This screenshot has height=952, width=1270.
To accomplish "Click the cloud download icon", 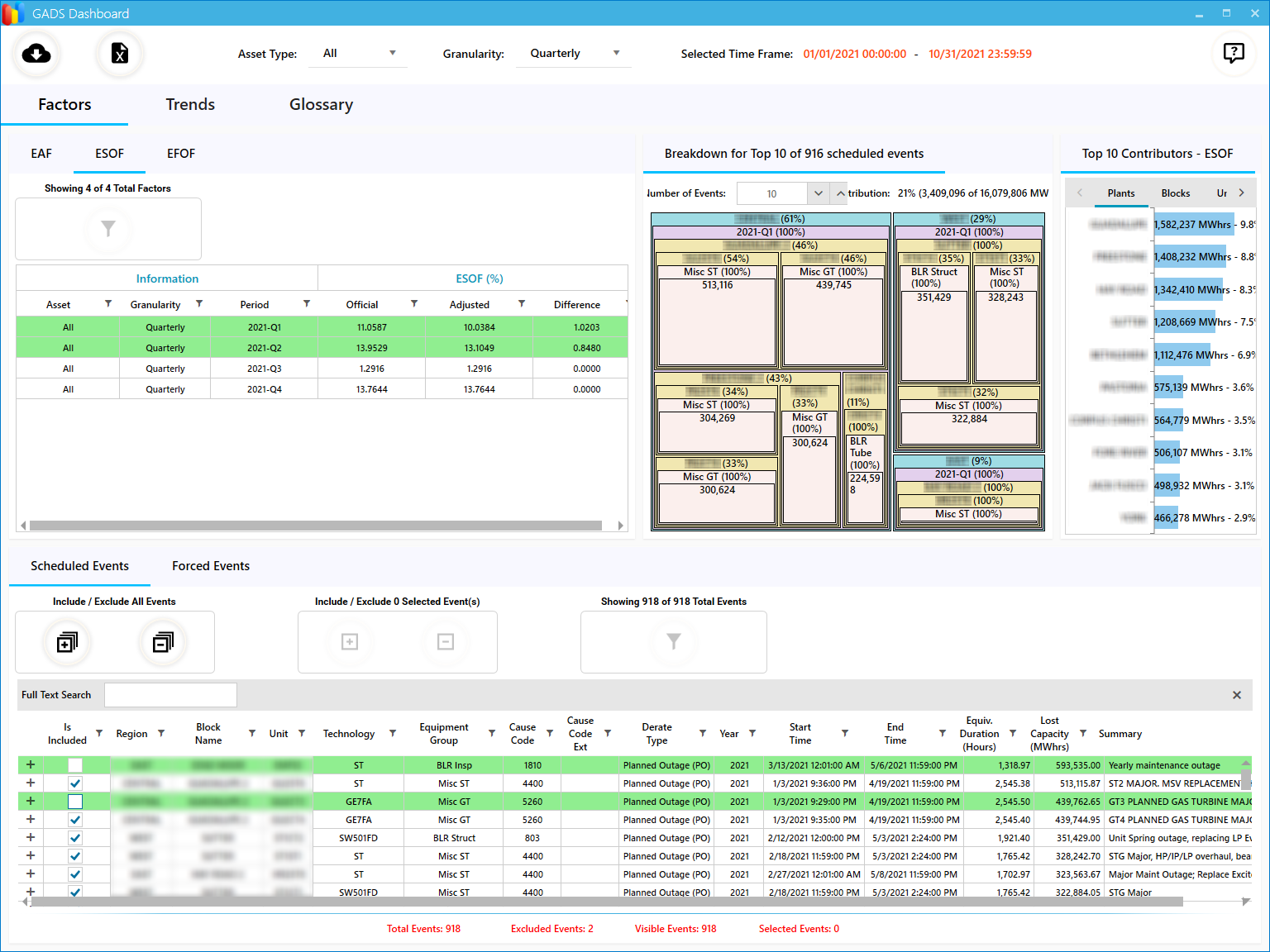I will click(36, 54).
